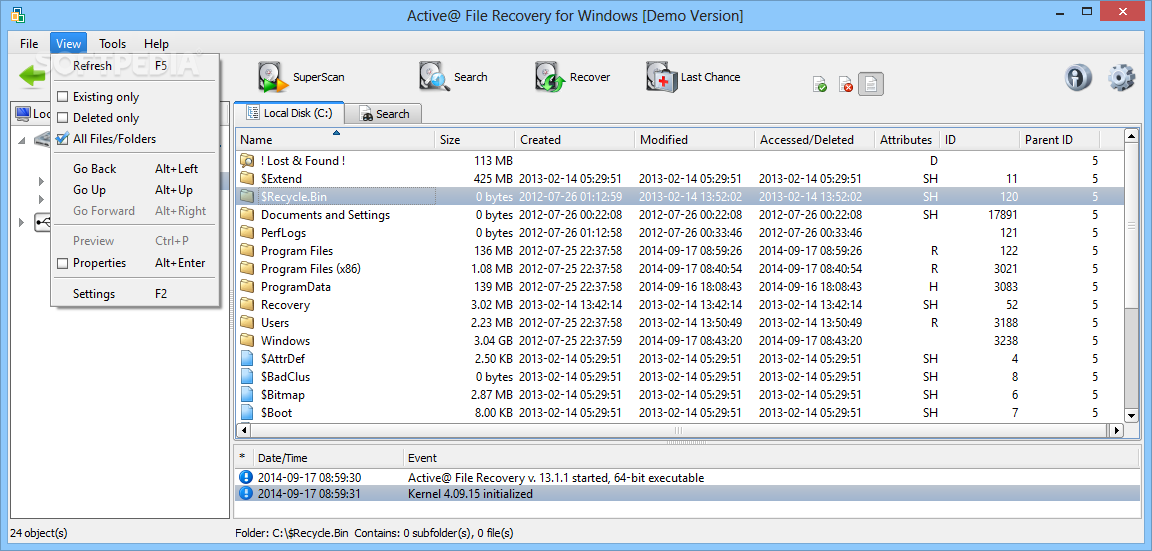The width and height of the screenshot is (1152, 551).
Task: Switch to the Local Disk (C:) tab
Action: 289,113
